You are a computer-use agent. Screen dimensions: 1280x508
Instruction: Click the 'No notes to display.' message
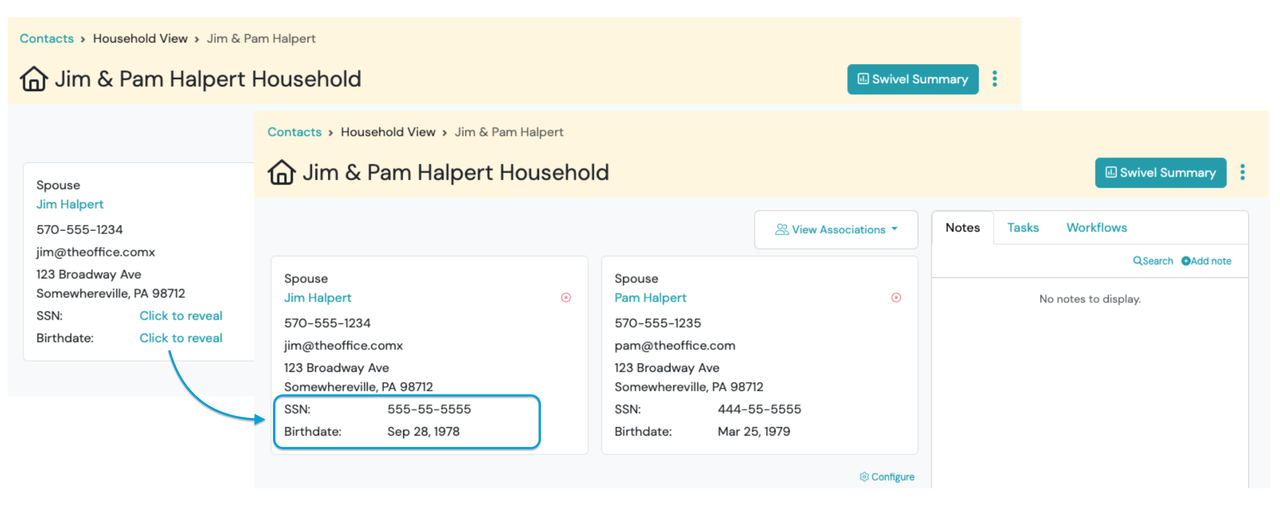coord(1090,299)
